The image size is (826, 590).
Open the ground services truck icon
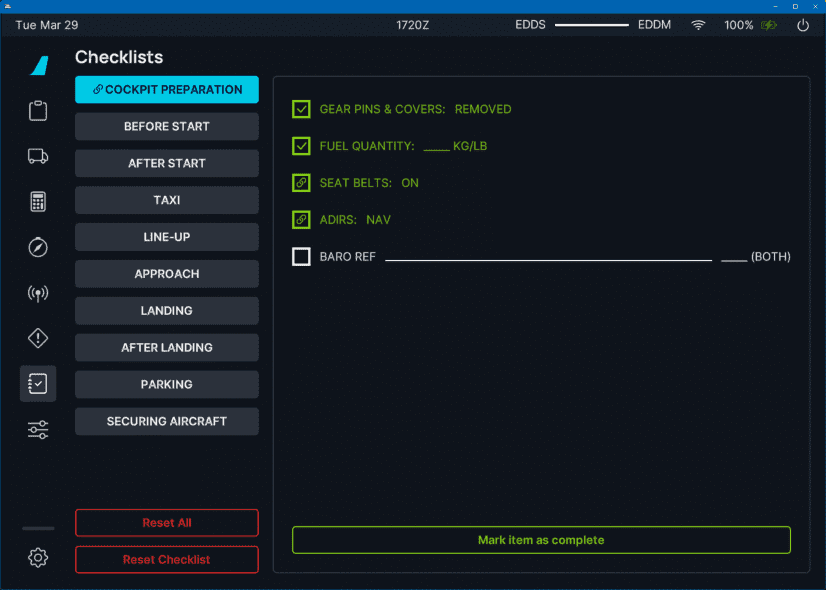click(38, 156)
